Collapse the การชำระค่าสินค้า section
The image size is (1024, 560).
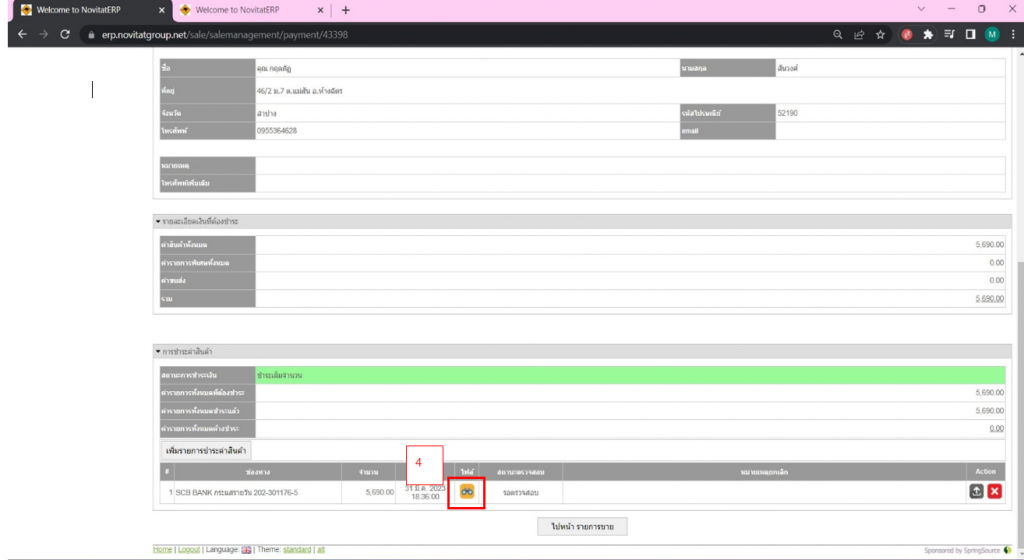[x=158, y=351]
